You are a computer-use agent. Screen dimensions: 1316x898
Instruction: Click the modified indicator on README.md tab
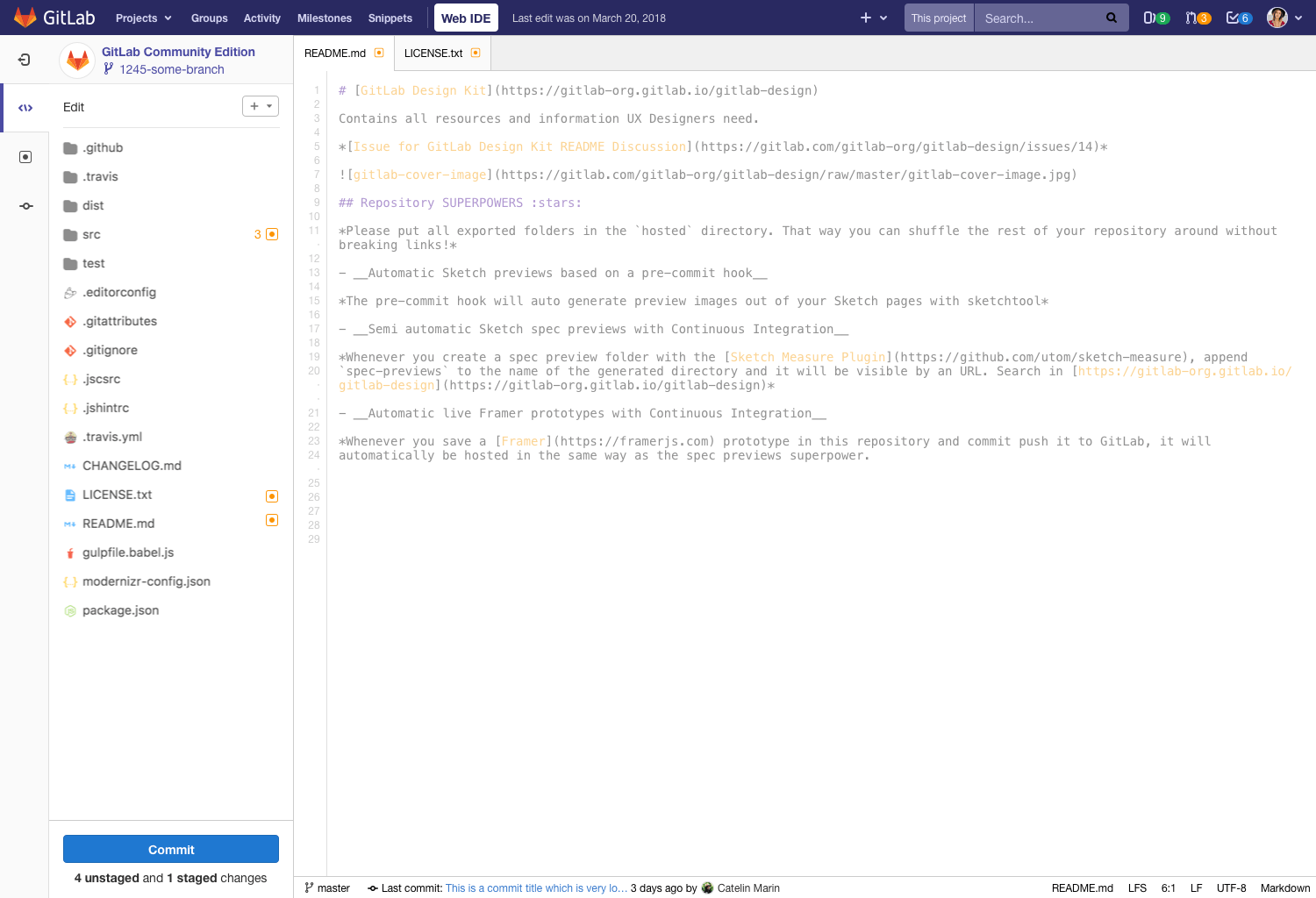379,53
